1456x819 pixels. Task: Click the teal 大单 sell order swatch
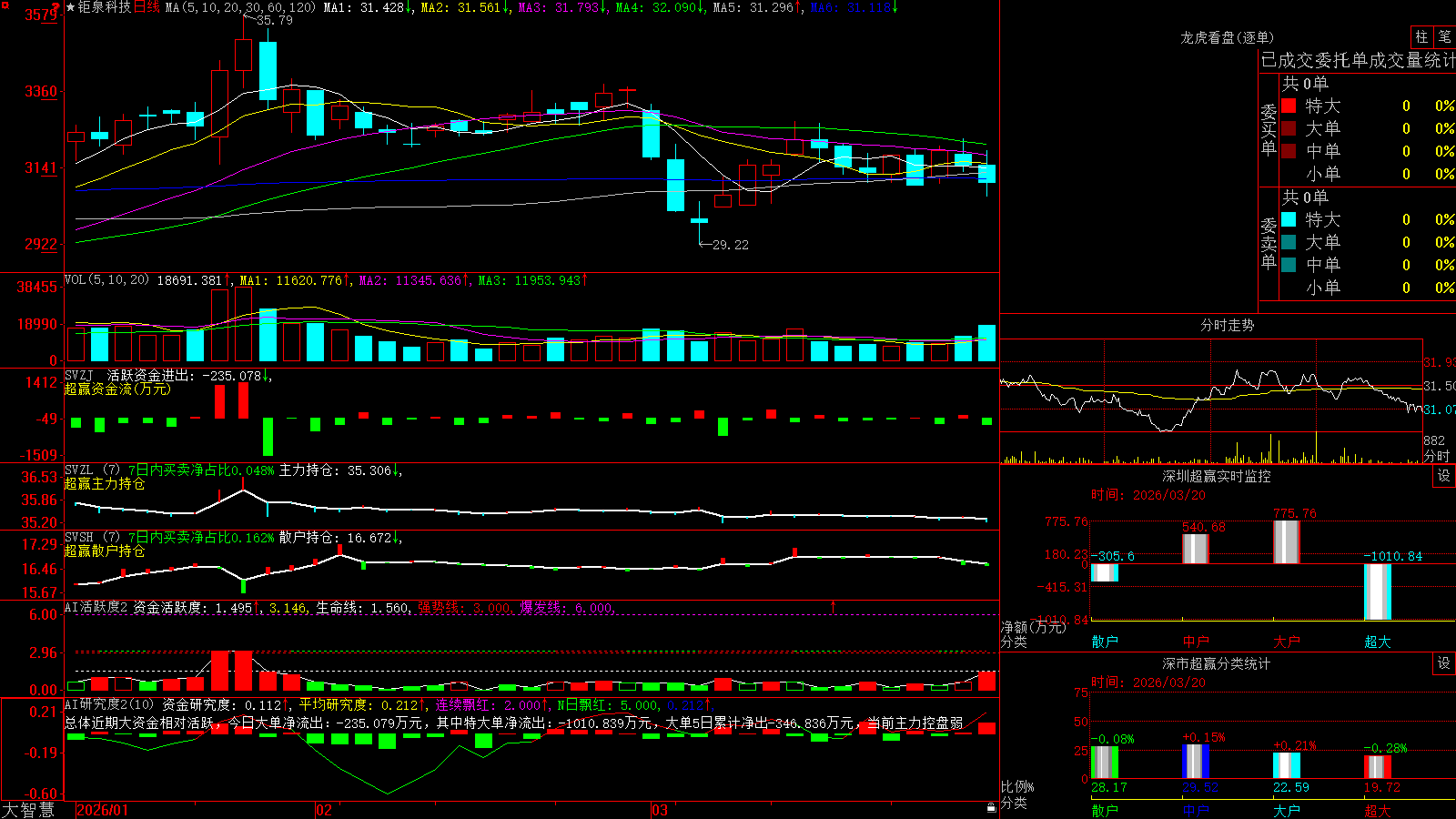tap(1289, 242)
